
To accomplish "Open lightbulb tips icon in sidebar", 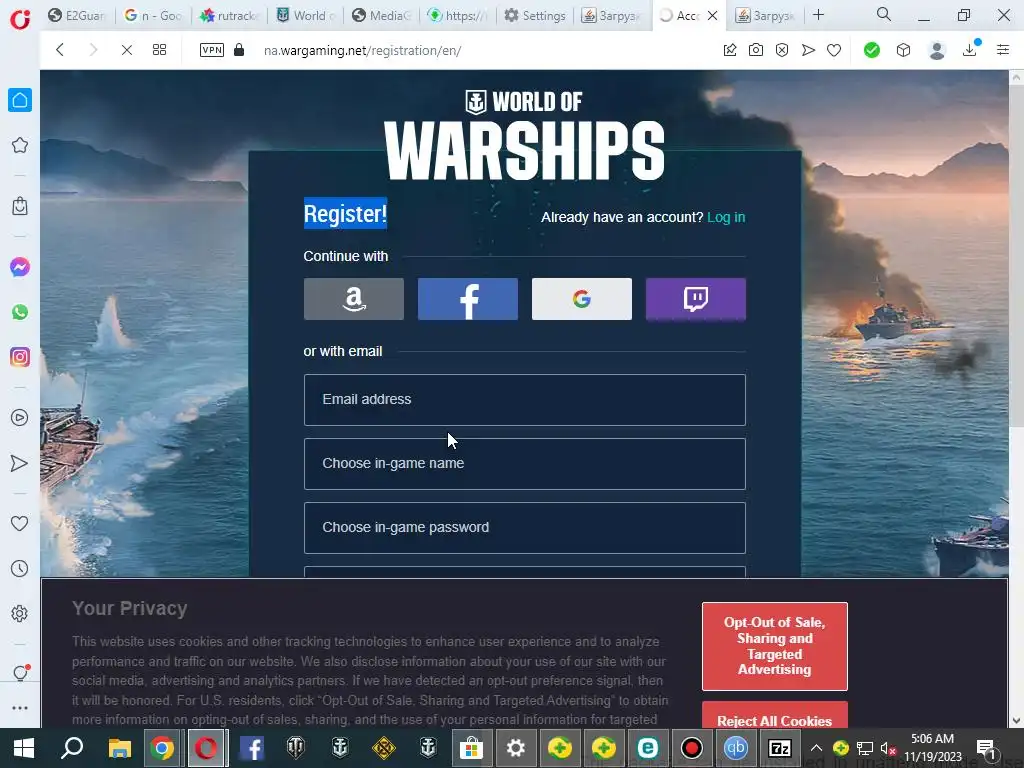I will point(20,673).
